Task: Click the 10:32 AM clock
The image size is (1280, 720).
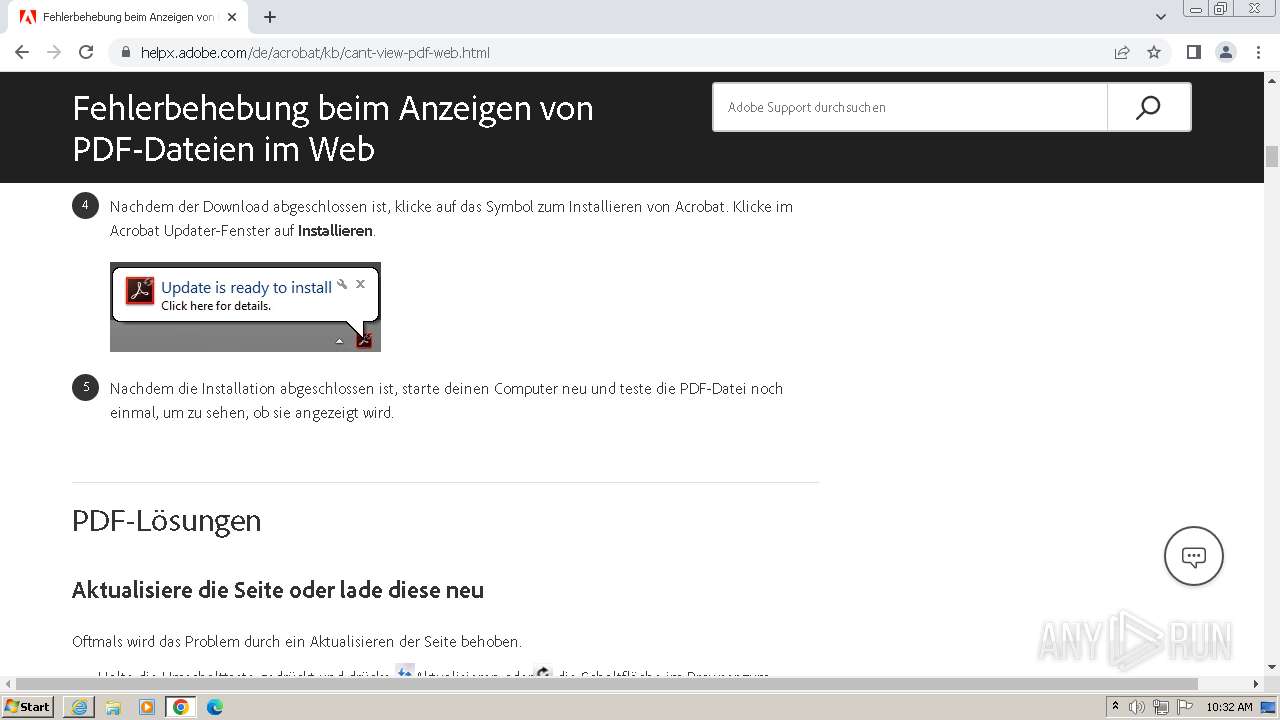Action: pyautogui.click(x=1229, y=707)
